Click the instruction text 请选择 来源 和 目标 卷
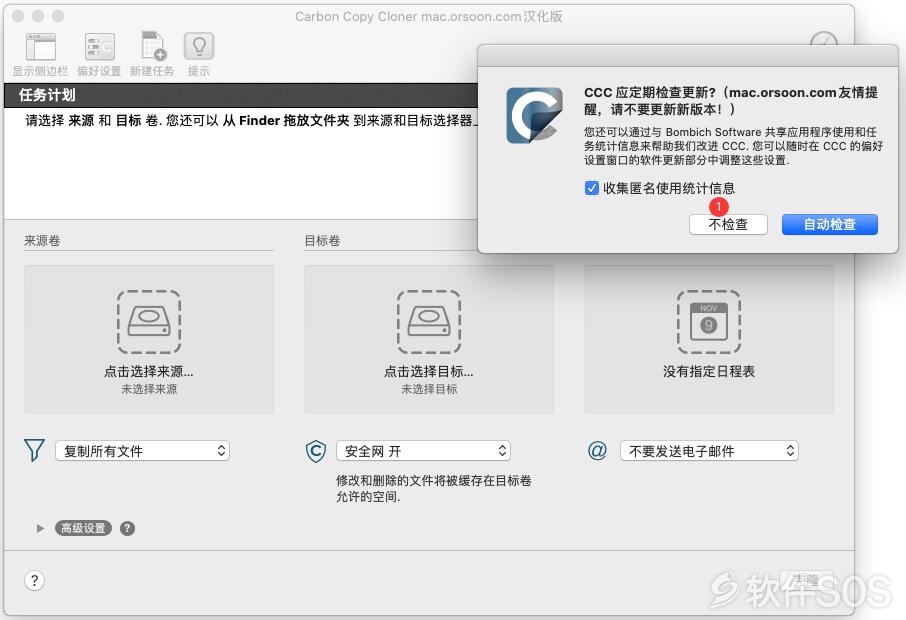906x620 pixels. [x=252, y=120]
